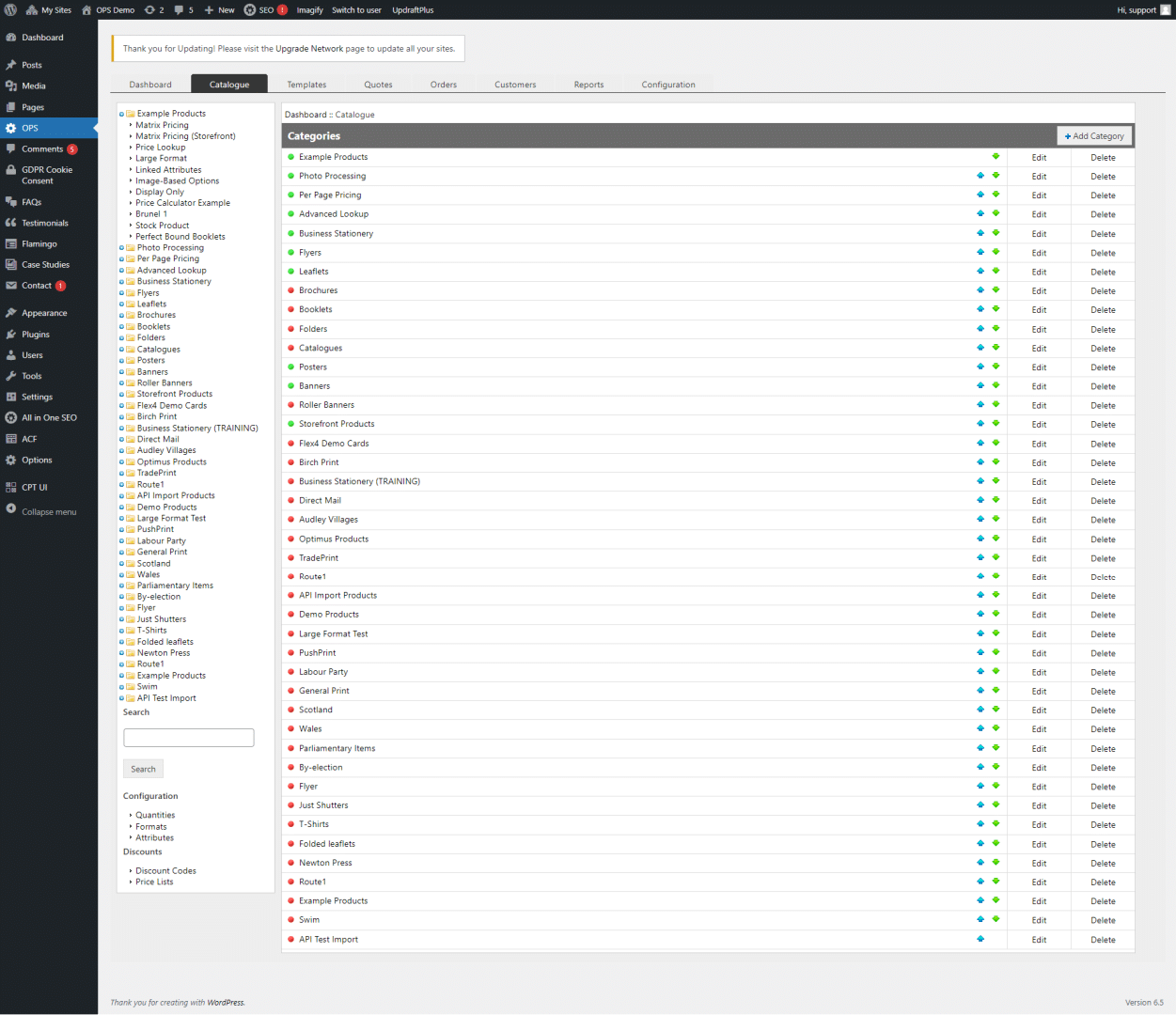The image size is (1176, 1015).
Task: Switch to the Templates tab
Action: (x=306, y=85)
